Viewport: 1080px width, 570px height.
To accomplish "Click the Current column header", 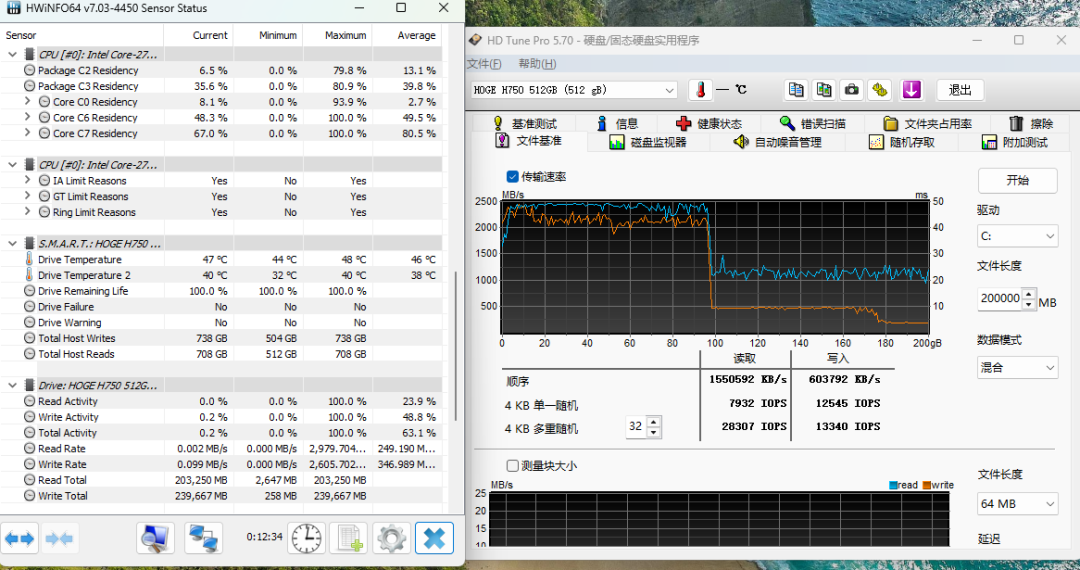I will click(198, 35).
